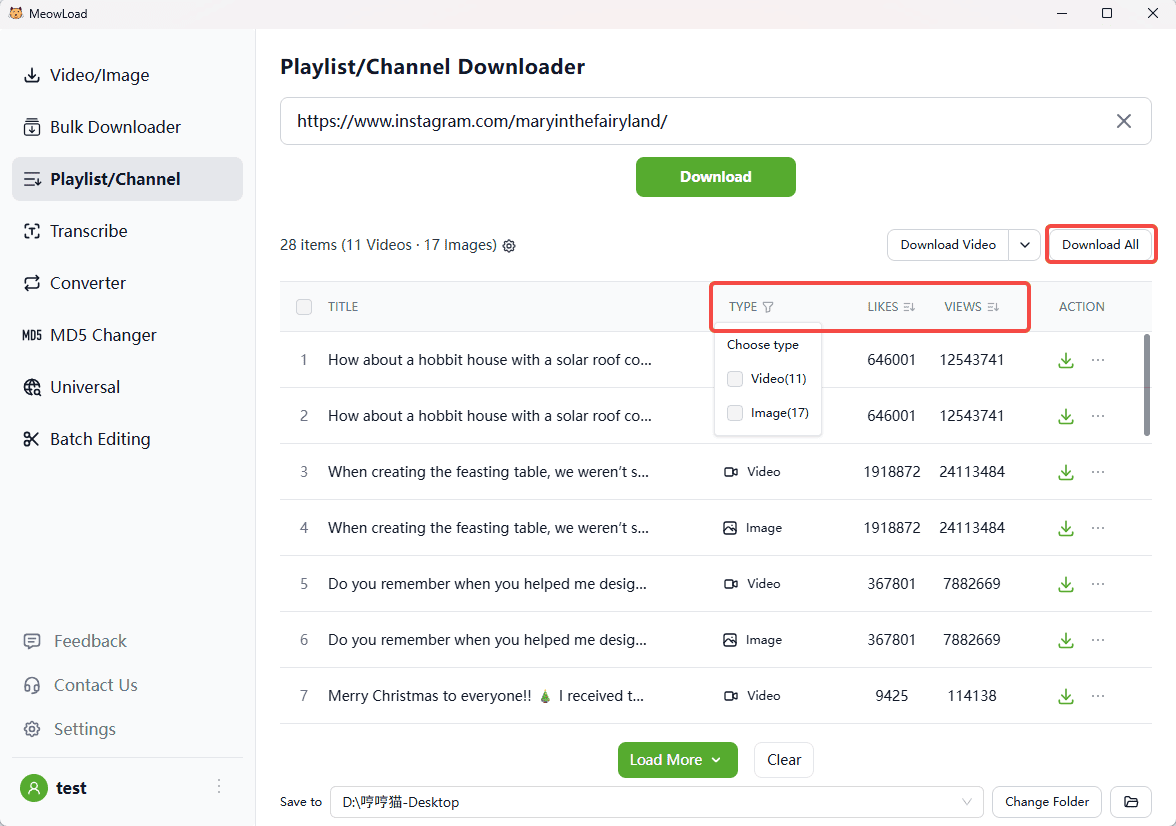Open the save folder via folder icon
1176x826 pixels.
[x=1131, y=802]
